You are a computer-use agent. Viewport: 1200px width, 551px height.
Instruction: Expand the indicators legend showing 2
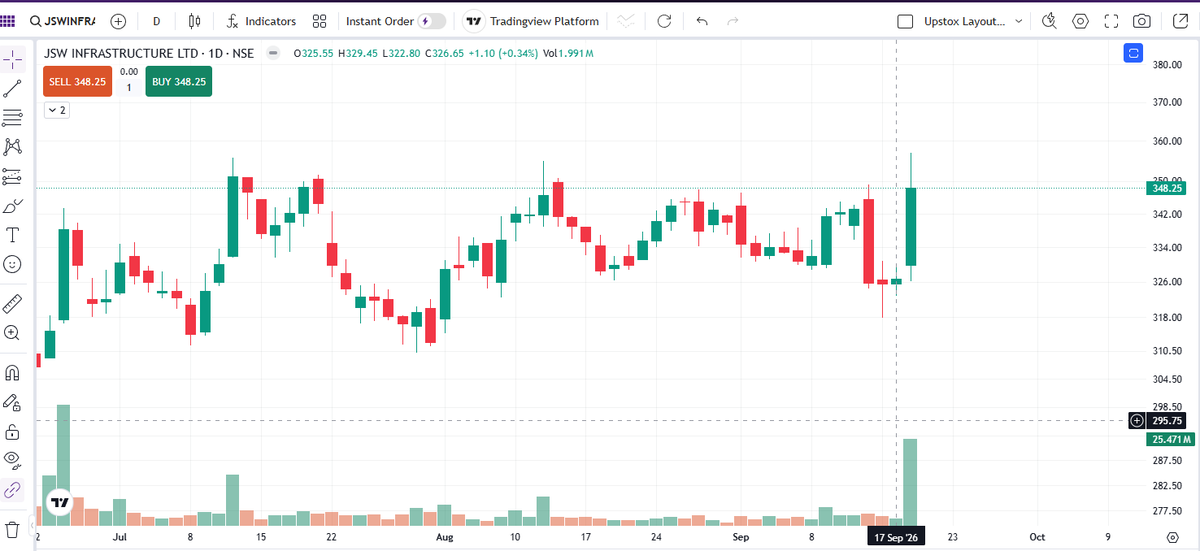[56, 110]
